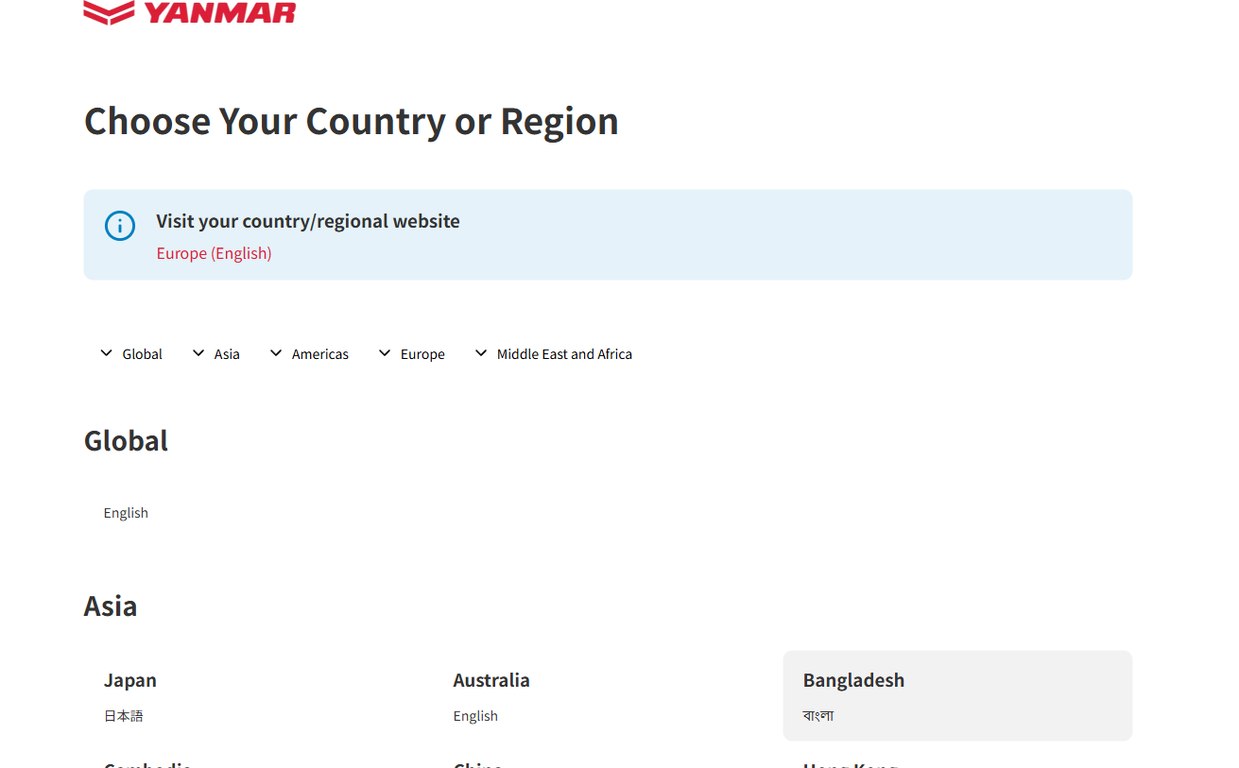Click the chevron beside Americas
The height and width of the screenshot is (768, 1239).
(x=276, y=353)
